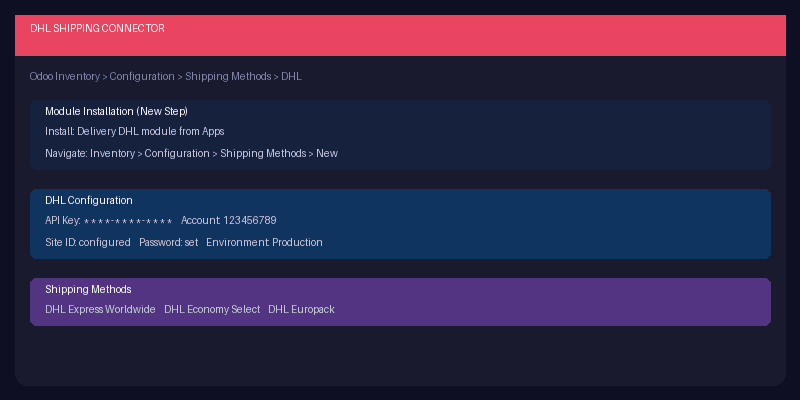The height and width of the screenshot is (400, 800).
Task: Choose DHL Express Worldwide method
Action: (x=101, y=310)
